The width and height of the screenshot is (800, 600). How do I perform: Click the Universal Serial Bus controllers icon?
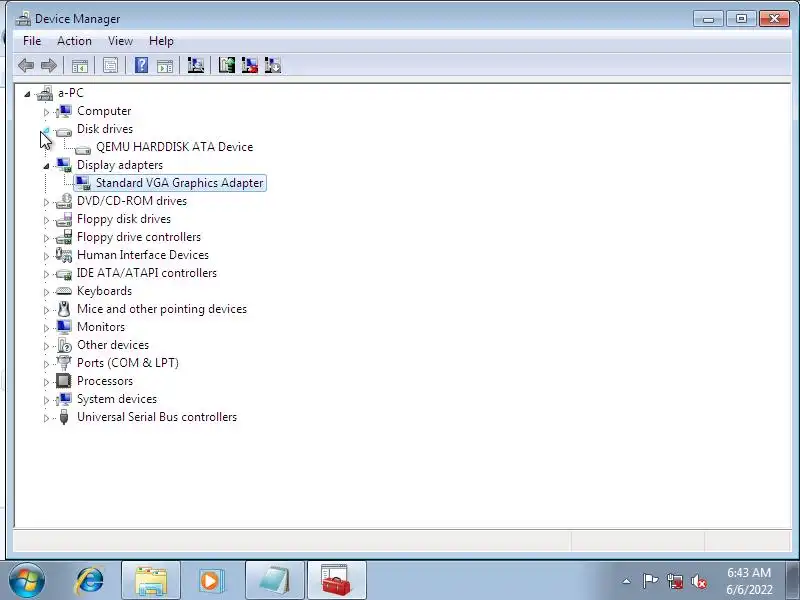(64, 417)
